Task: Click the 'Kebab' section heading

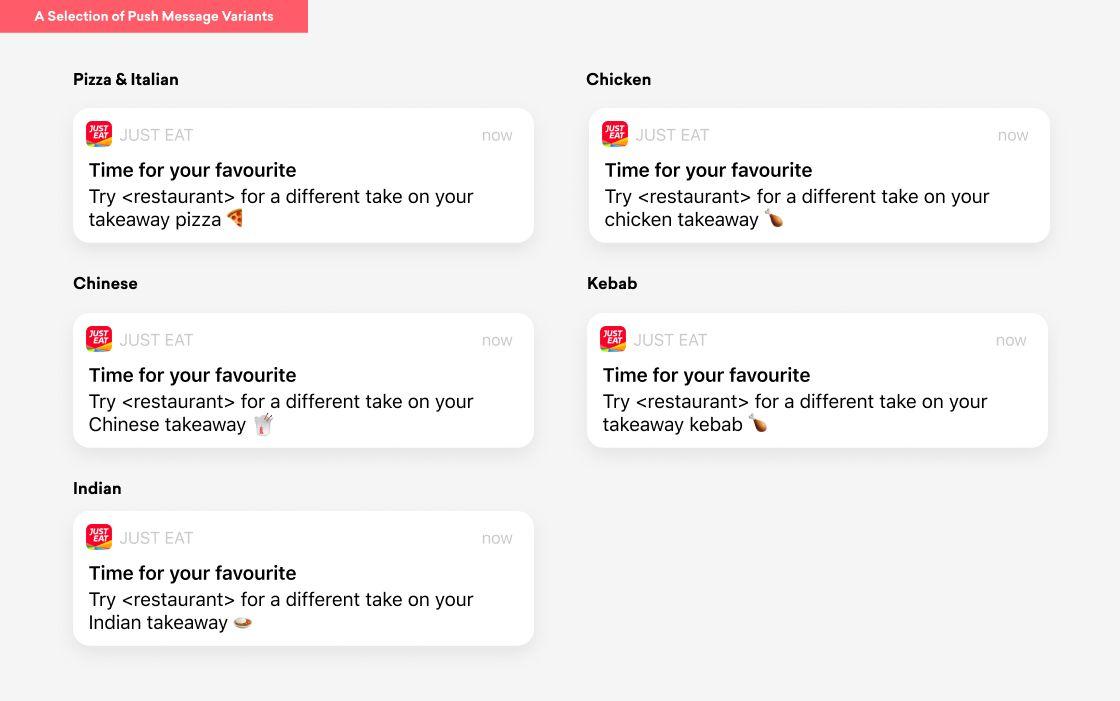Action: pyautogui.click(x=612, y=283)
